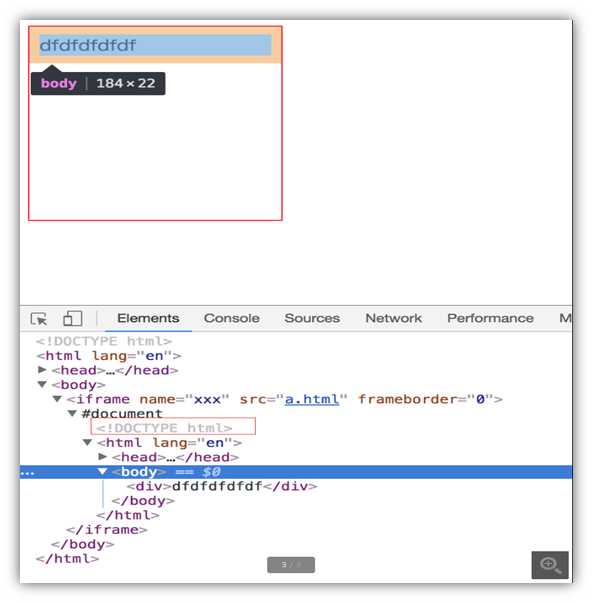Viewport: 593px width, 603px height.
Task: Collapse the iframe element arrow
Action: coord(57,399)
